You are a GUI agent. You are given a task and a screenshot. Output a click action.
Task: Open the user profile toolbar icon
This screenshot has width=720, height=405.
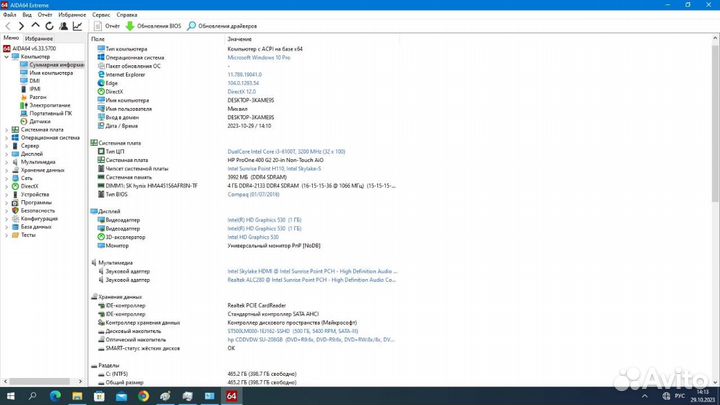(x=63, y=26)
